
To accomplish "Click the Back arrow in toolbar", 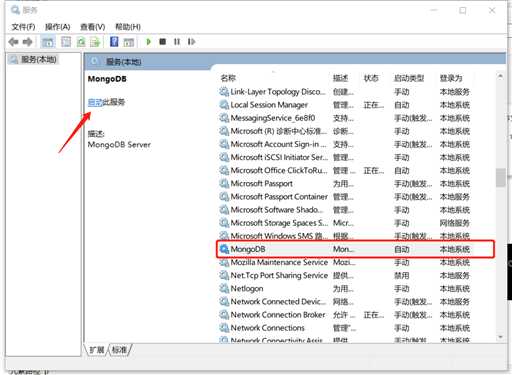I will (13, 42).
